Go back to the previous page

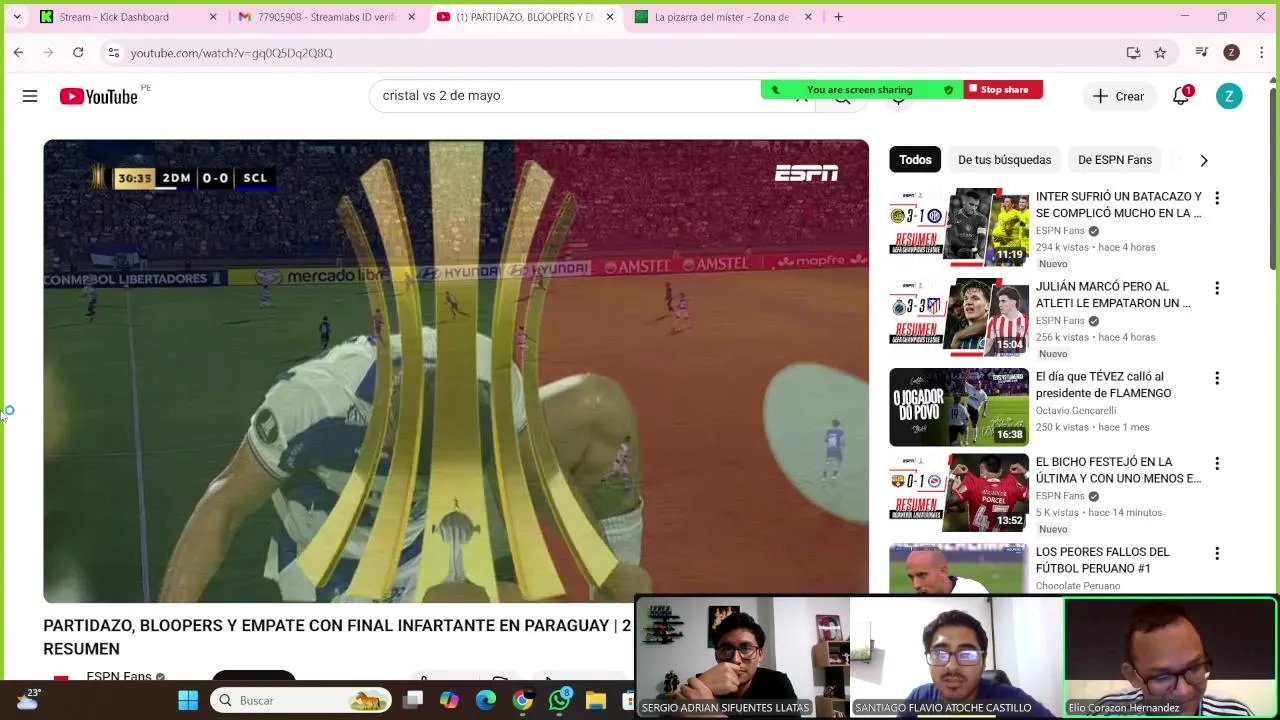coord(18,52)
